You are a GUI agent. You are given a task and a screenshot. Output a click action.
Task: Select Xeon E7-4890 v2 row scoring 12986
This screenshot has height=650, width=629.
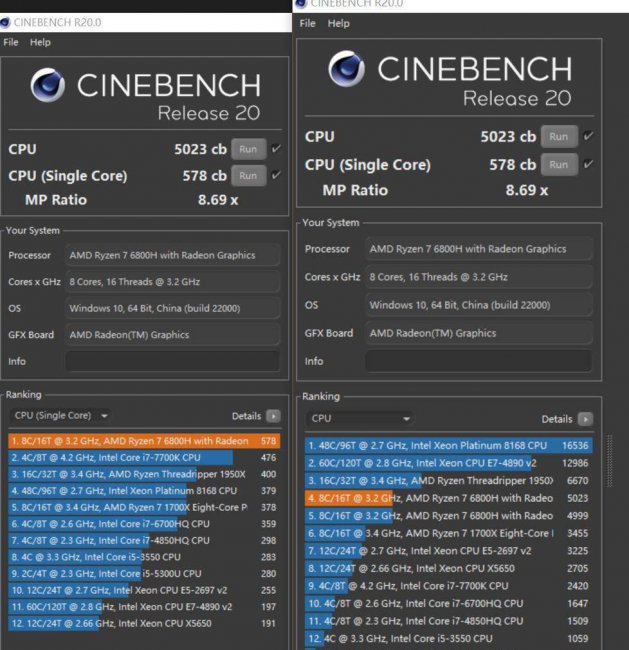tap(449, 463)
